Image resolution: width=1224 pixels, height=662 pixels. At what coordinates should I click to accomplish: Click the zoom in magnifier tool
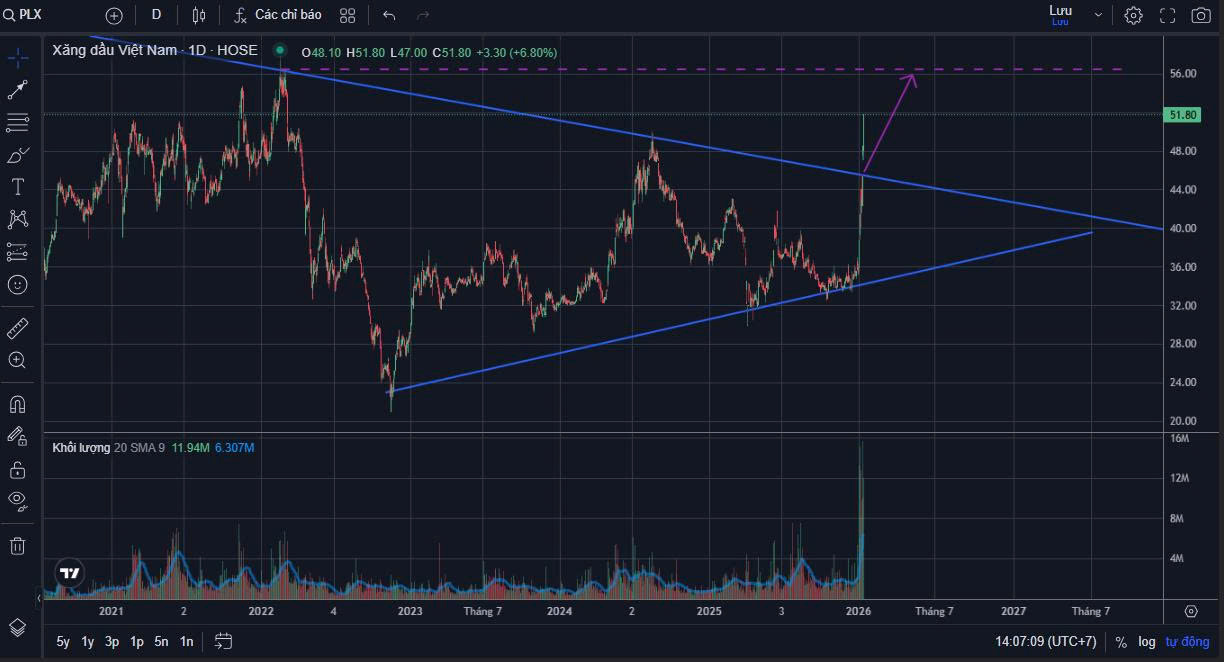click(17, 360)
